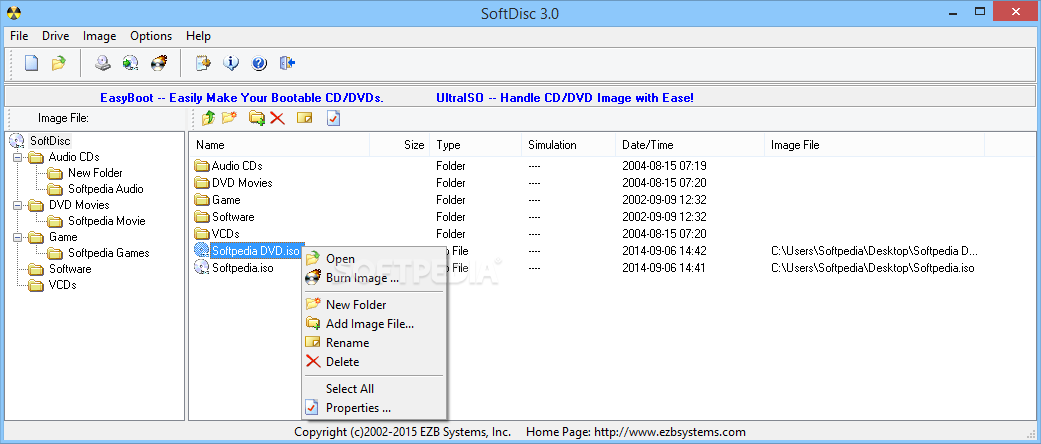The image size is (1041, 444).
Task: Choose Delete from the context menu
Action: click(x=374, y=362)
